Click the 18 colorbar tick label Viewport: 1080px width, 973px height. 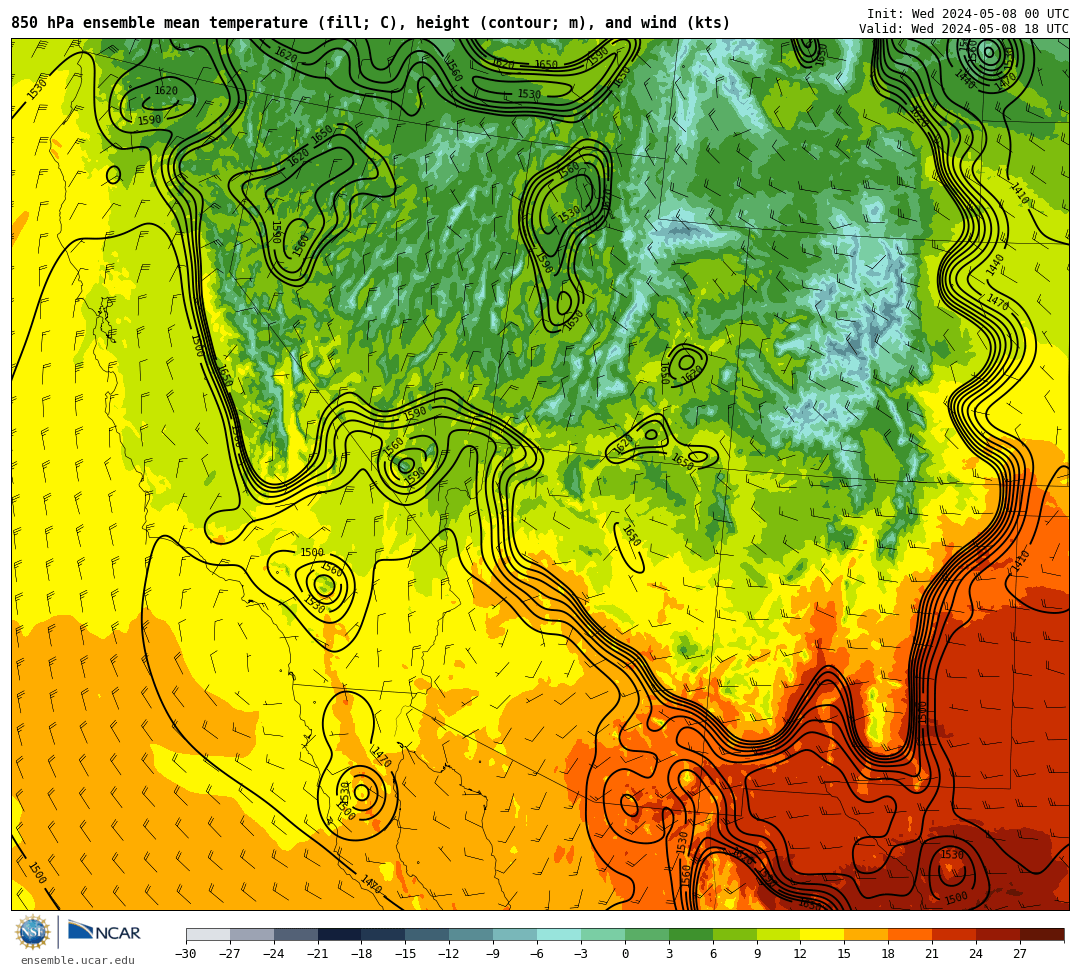889,954
